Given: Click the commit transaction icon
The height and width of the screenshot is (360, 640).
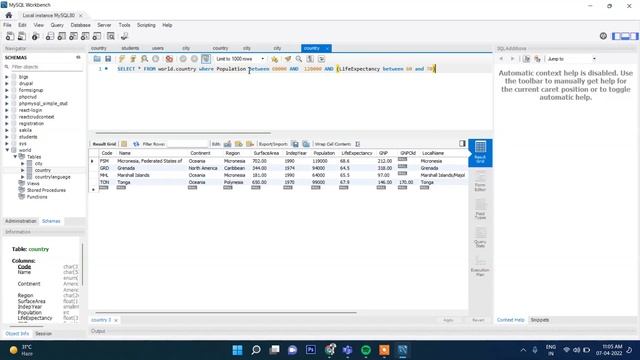Looking at the screenshot, I should click(x=183, y=59).
